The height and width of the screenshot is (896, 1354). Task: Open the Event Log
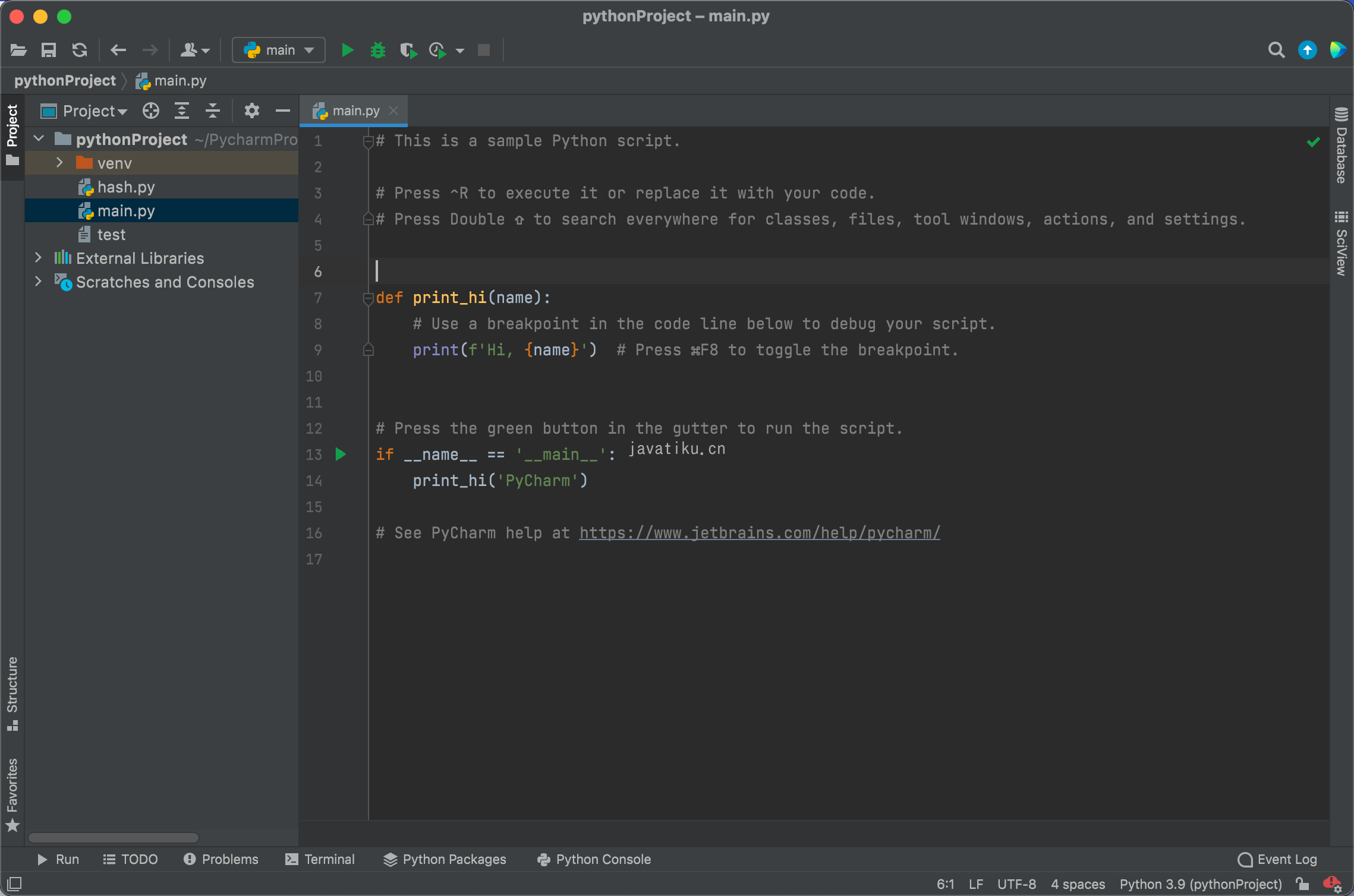pyautogui.click(x=1277, y=860)
